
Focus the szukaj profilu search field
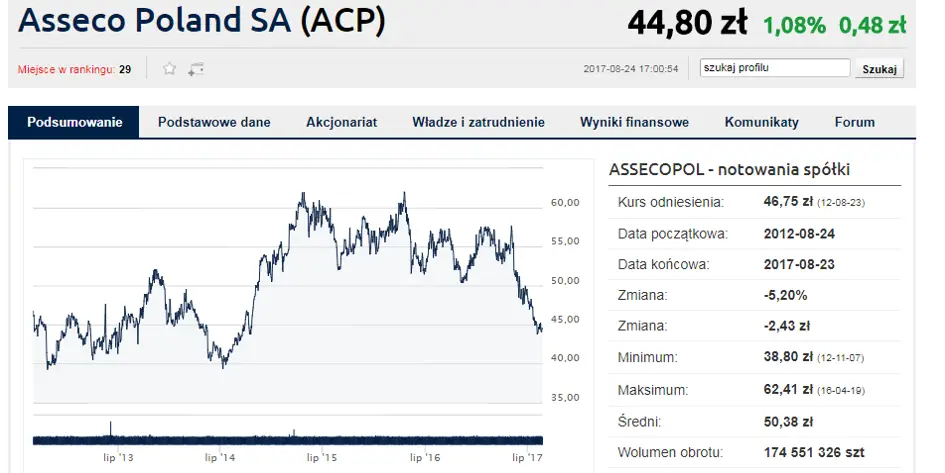pyautogui.click(x=775, y=68)
